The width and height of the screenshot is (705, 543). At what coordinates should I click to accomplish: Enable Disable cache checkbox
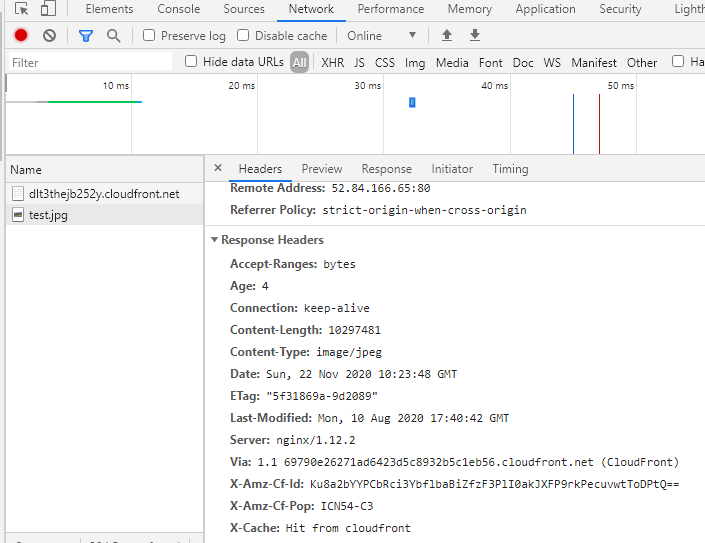[243, 35]
